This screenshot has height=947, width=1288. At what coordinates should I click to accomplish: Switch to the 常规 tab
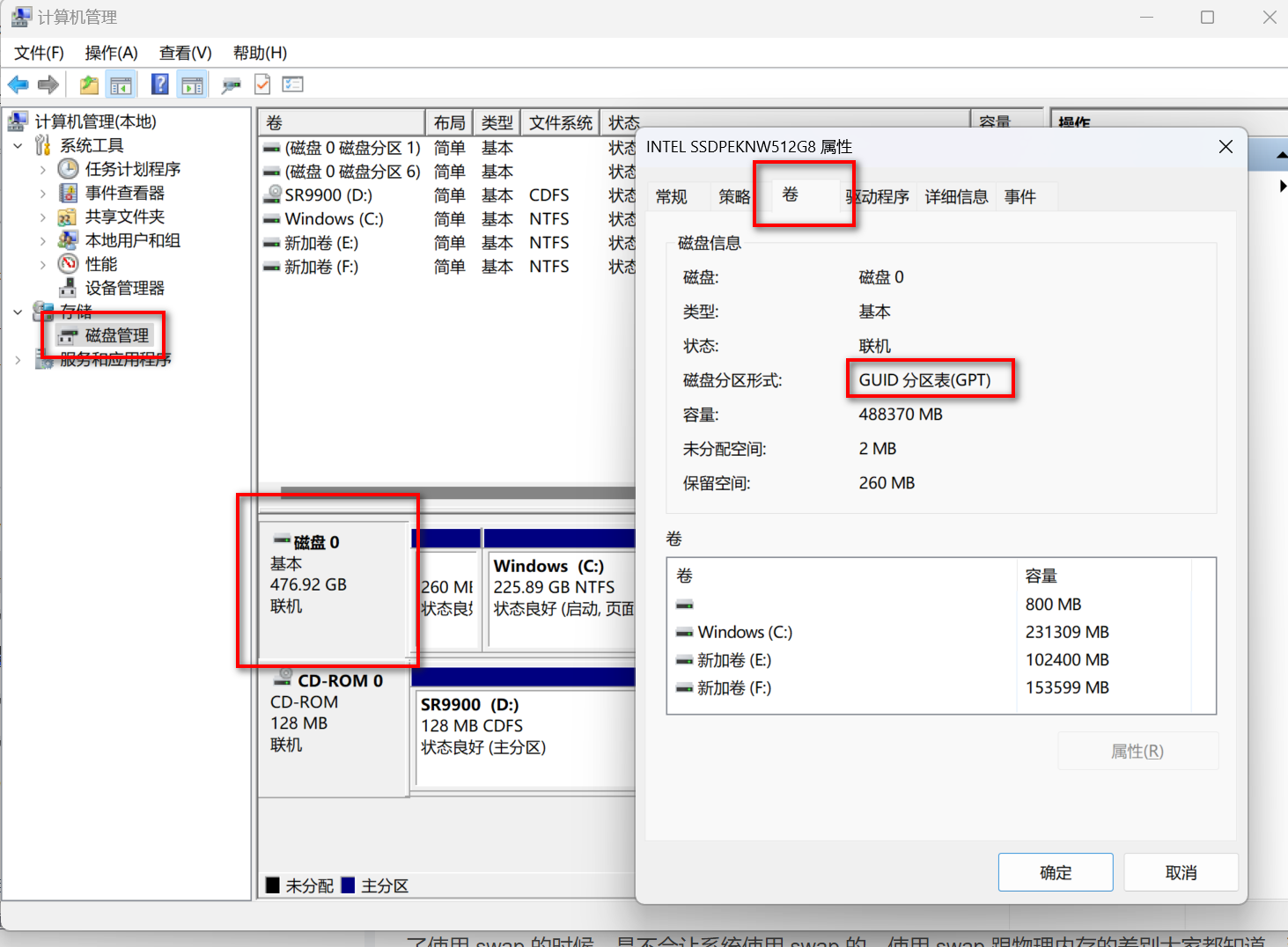[x=671, y=196]
